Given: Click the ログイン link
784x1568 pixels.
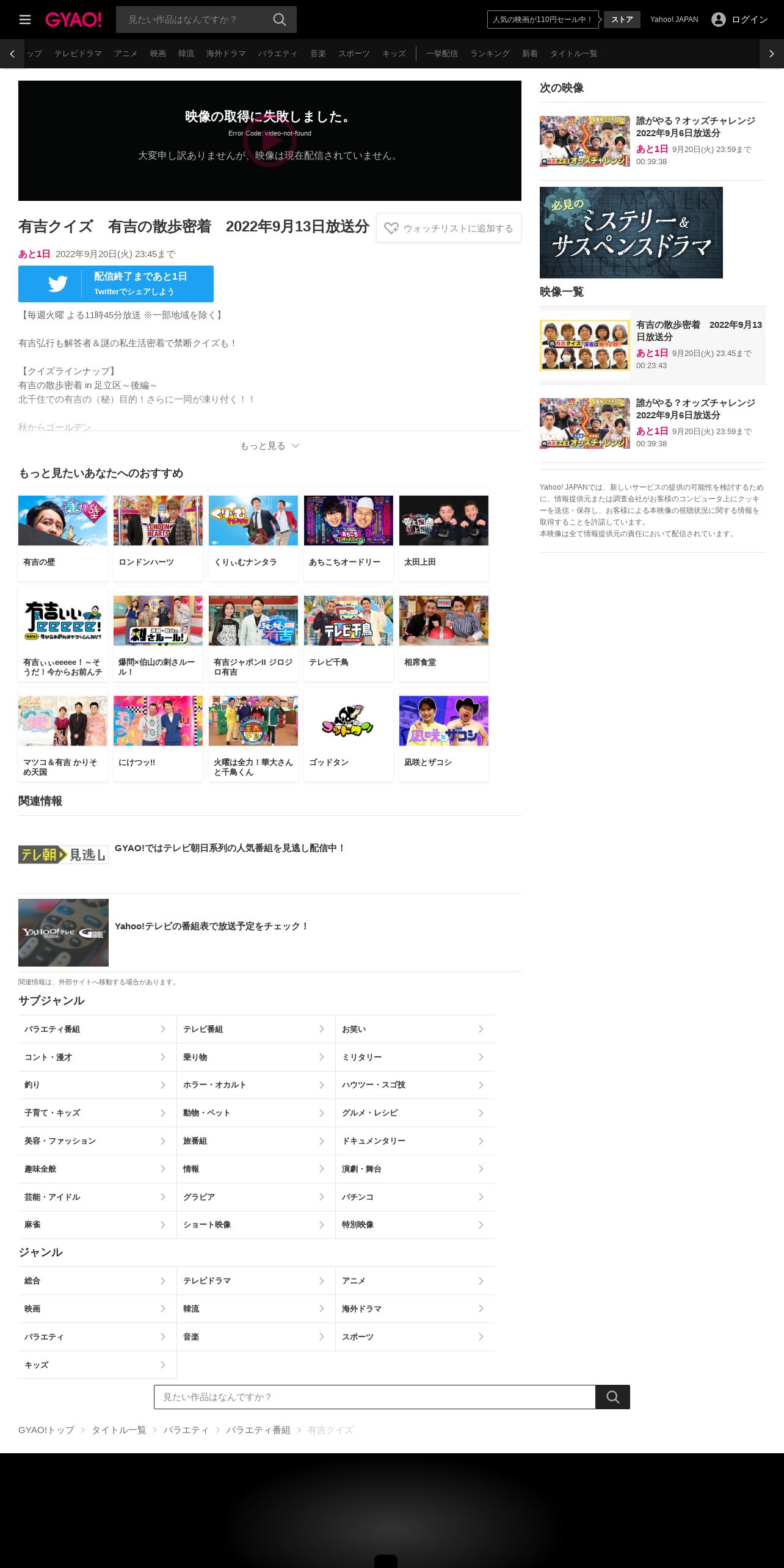Looking at the screenshot, I should click(749, 20).
